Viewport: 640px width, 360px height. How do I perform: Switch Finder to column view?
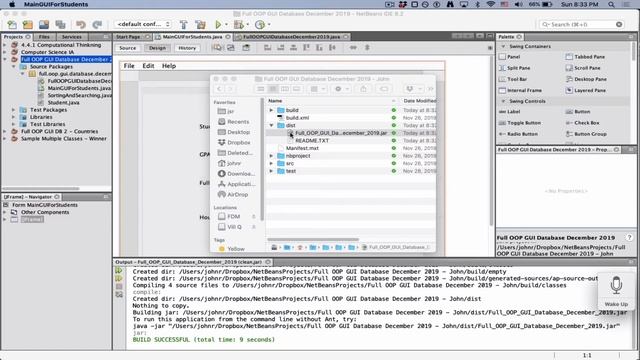[284, 89]
